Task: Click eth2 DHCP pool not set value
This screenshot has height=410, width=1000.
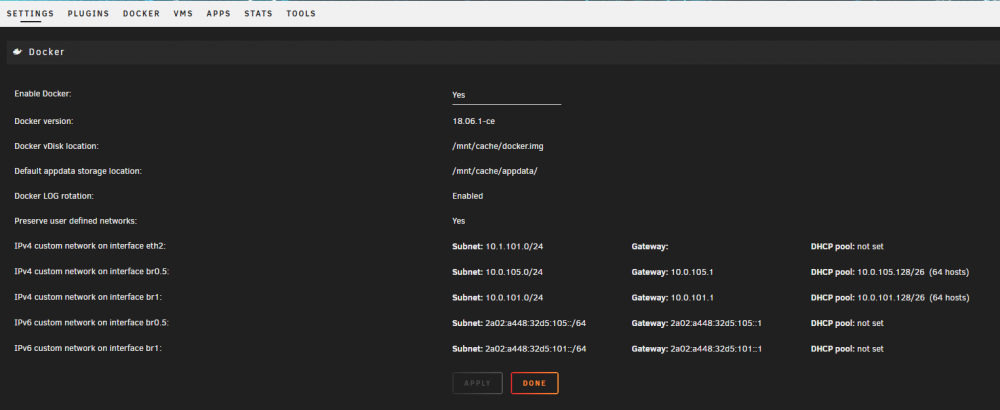Action: [871, 246]
